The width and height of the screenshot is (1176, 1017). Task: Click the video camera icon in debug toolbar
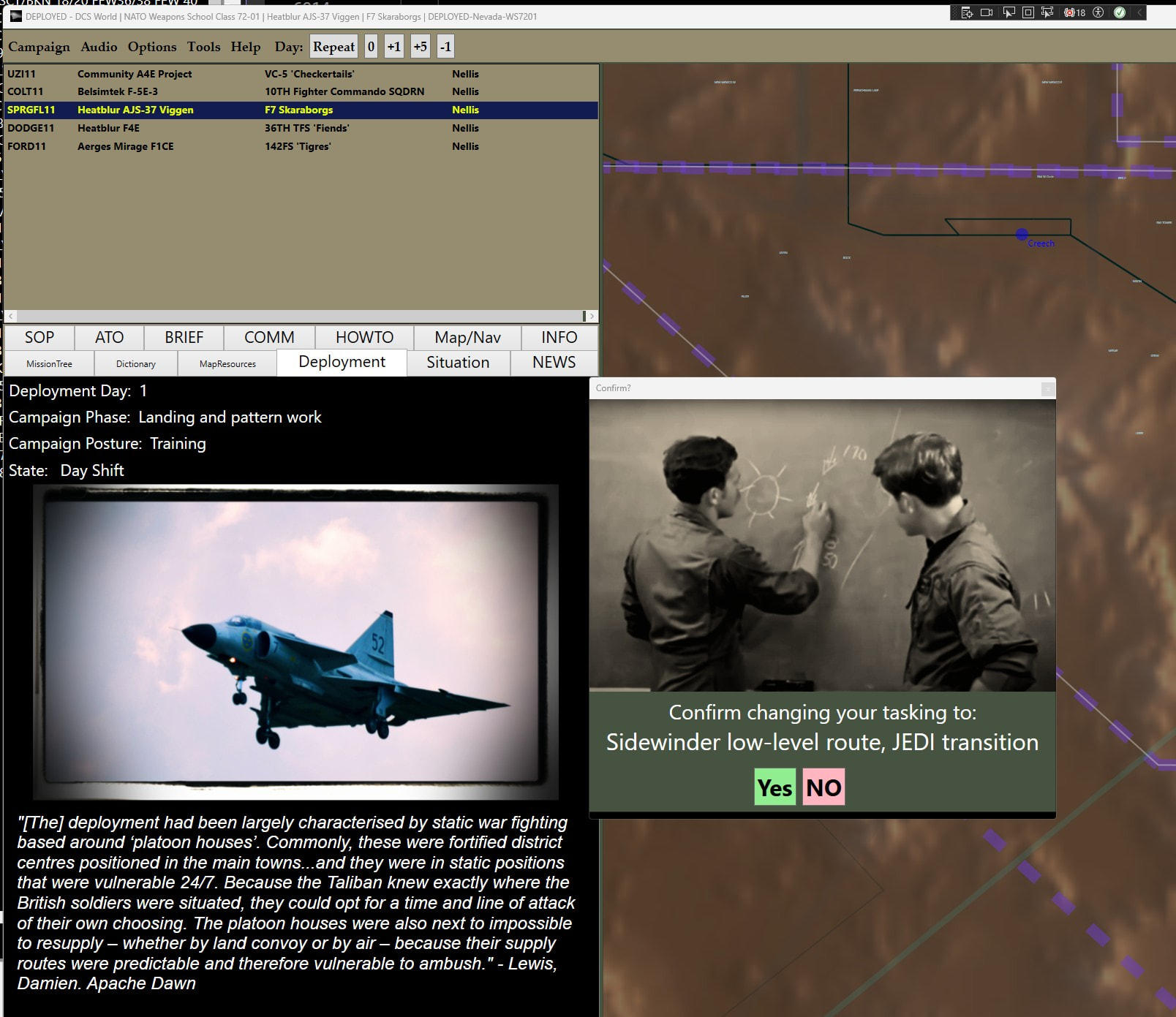click(987, 12)
